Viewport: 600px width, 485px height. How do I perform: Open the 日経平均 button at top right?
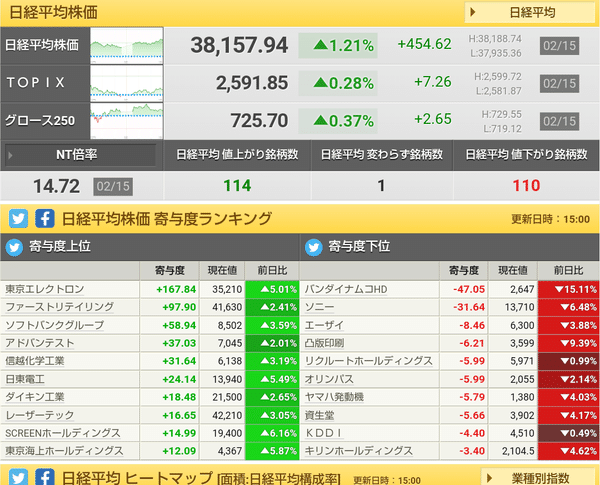[x=530, y=13]
